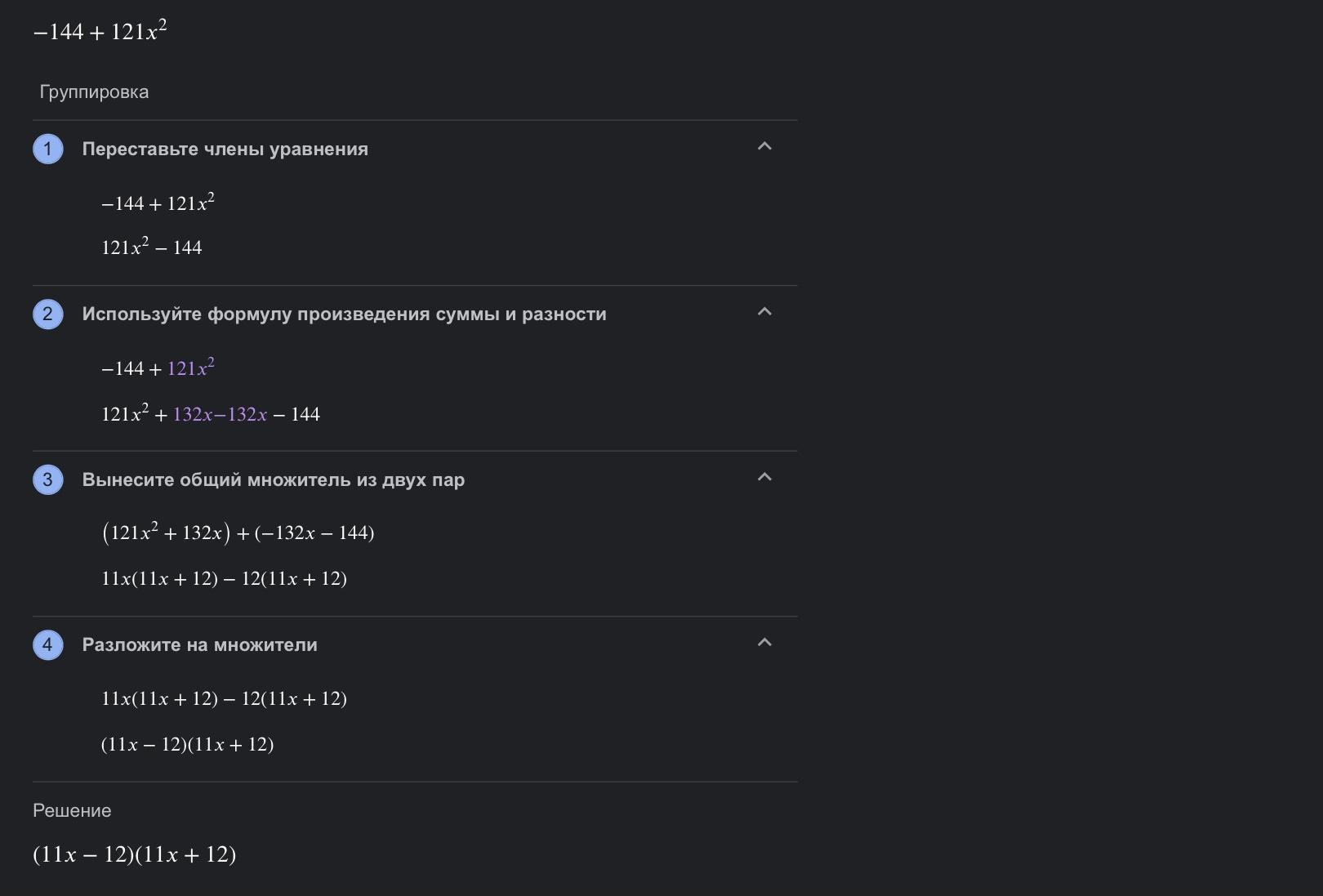The width and height of the screenshot is (1323, 896).
Task: Click the rearranged expression 121x² − 144
Action: tap(151, 247)
